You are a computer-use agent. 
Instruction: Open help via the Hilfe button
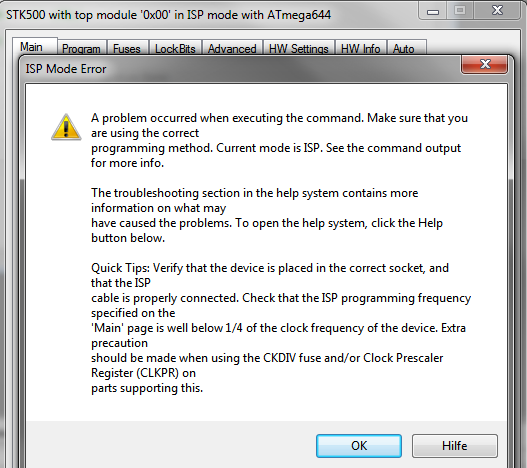(x=454, y=446)
